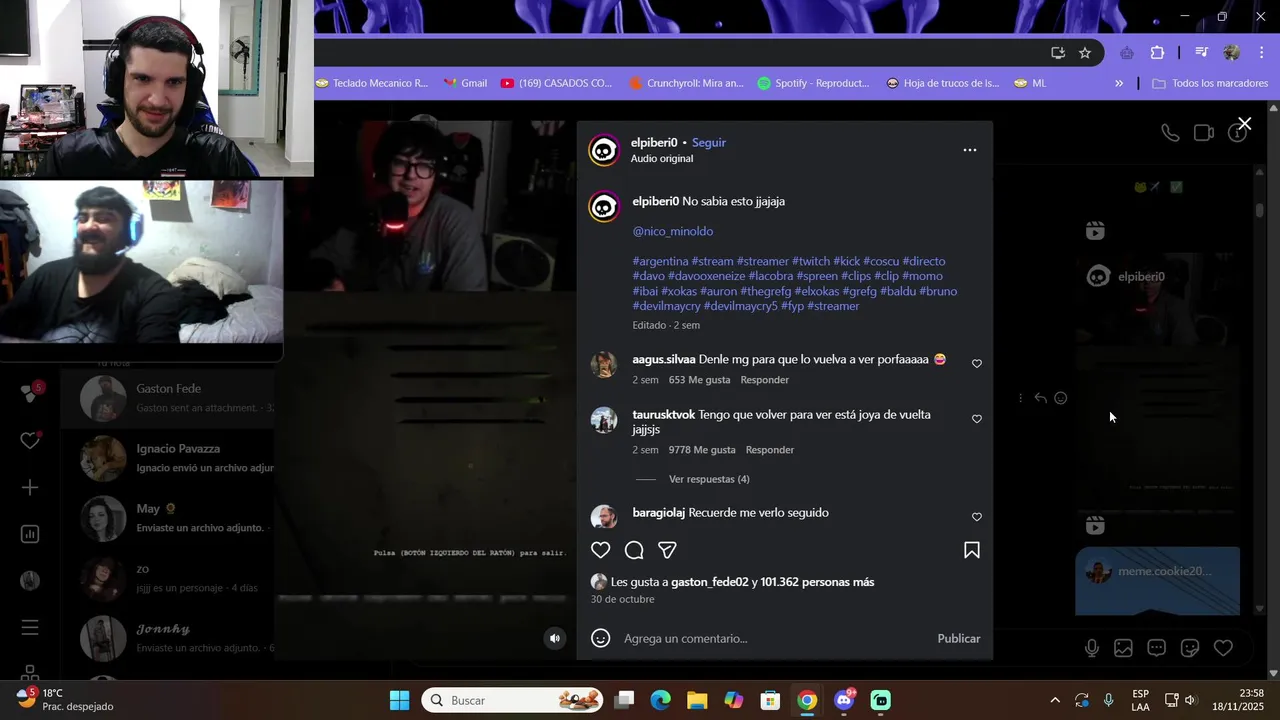Open Notifications heart icon in sidebar
The width and height of the screenshot is (1280, 720).
pos(30,440)
